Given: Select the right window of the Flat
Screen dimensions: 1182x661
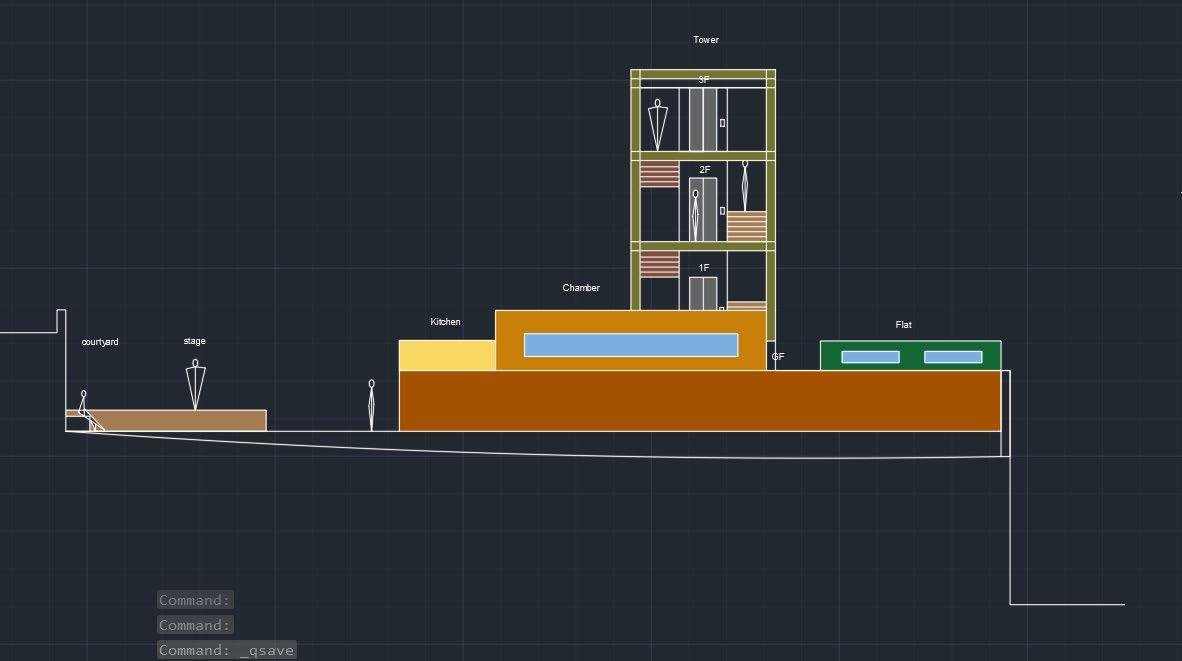Looking at the screenshot, I should [x=952, y=357].
